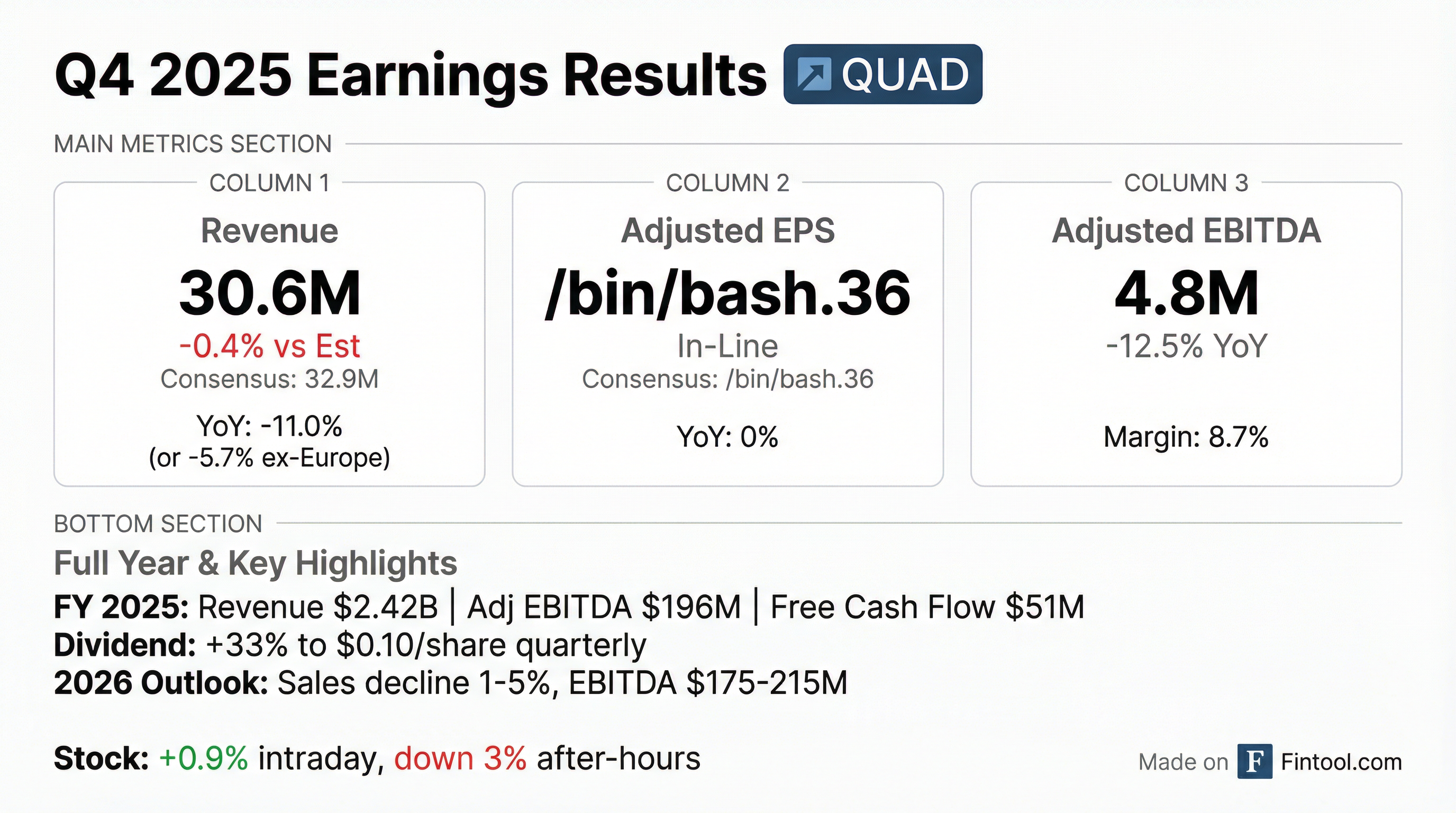1456x813 pixels.
Task: Select the Adjusted EPS card heading
Action: (727, 231)
